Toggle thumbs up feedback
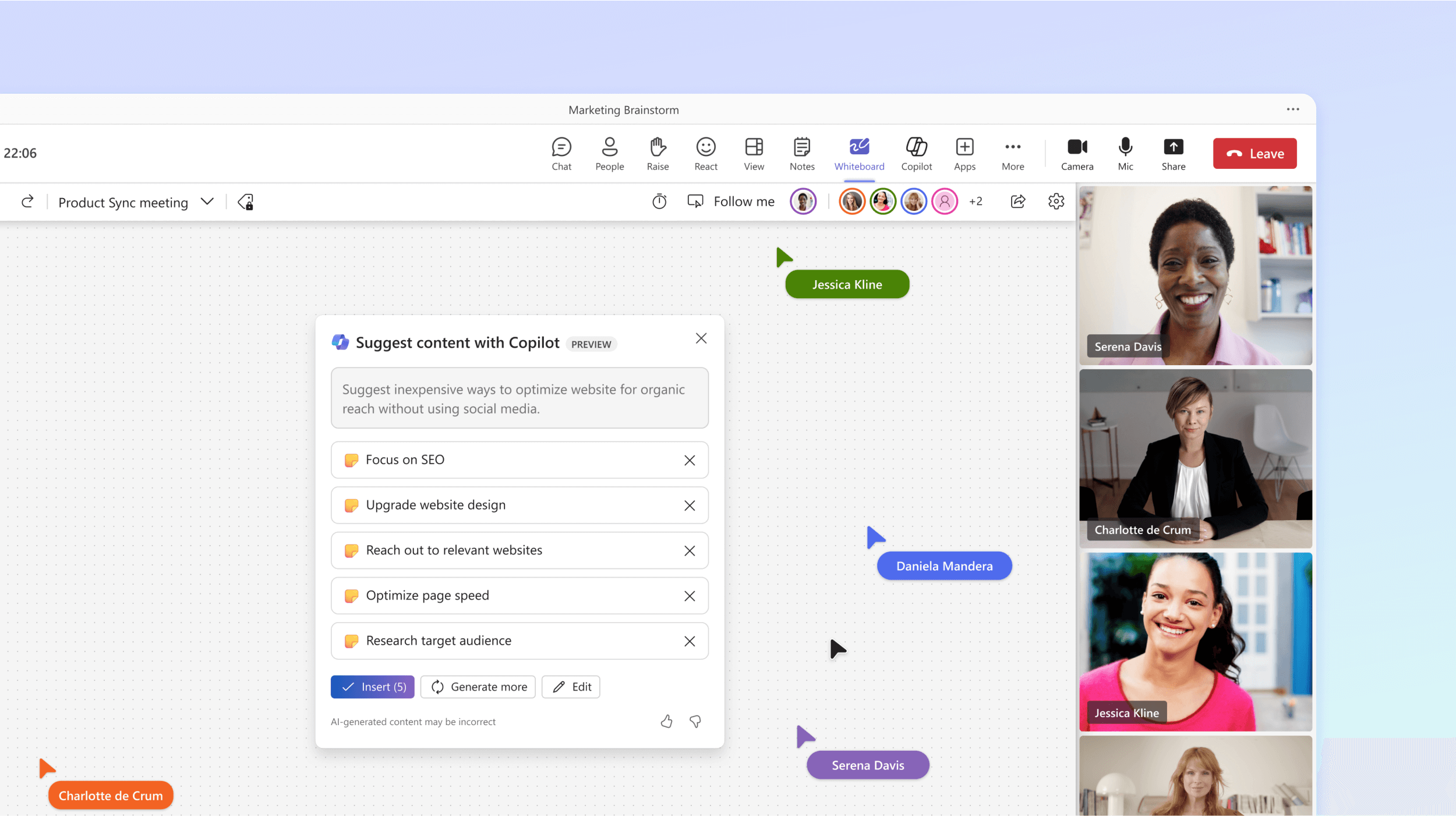Viewport: 1456px width, 816px height. click(666, 721)
